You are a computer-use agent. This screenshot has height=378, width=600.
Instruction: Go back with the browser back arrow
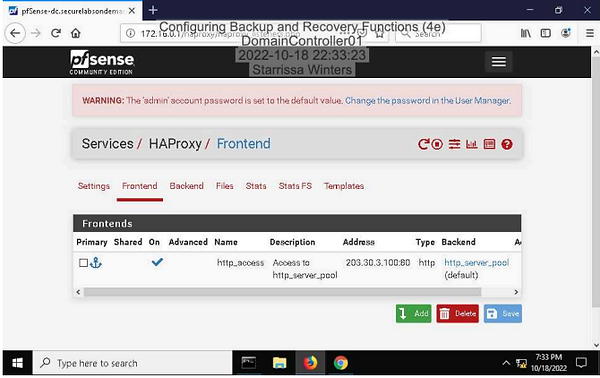15,33
